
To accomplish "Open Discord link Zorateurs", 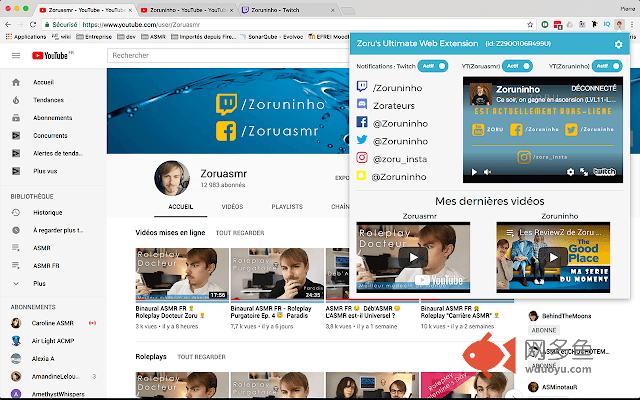I will point(394,106).
